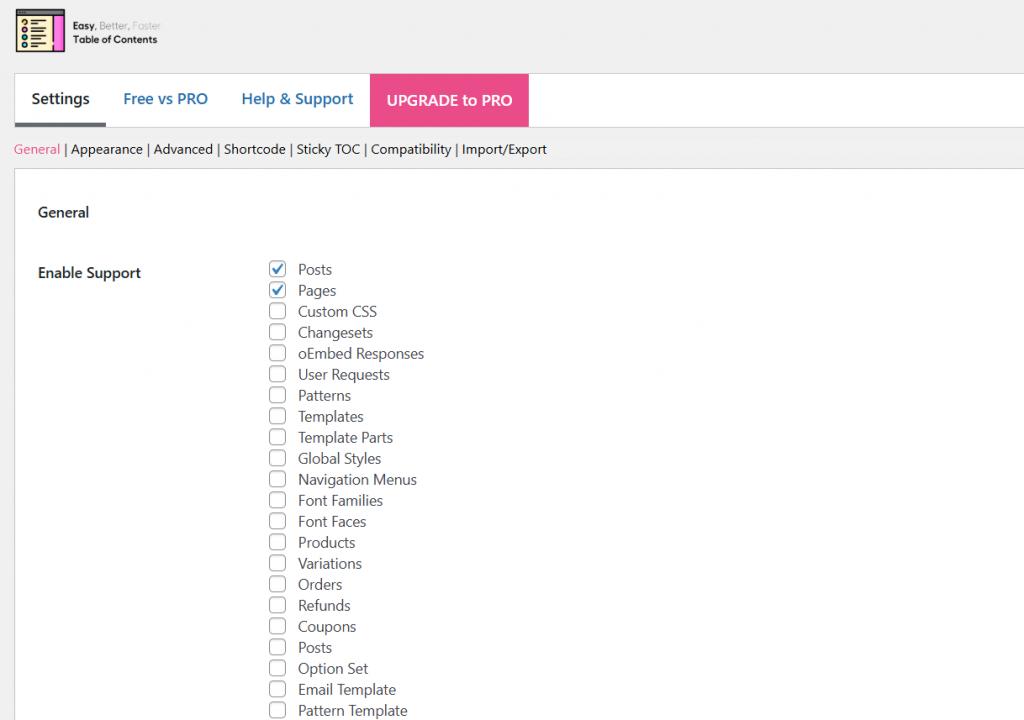1024x720 pixels.
Task: Select the General settings link
Action: pyautogui.click(x=36, y=148)
